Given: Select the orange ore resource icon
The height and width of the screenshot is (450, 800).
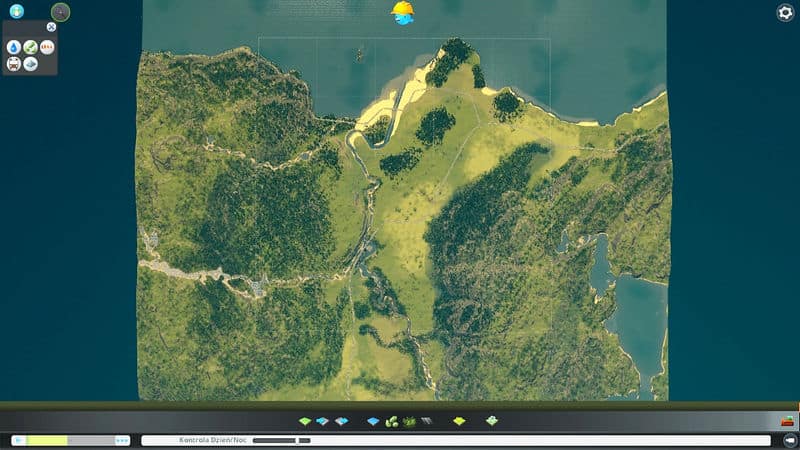Looking at the screenshot, I should 47,47.
